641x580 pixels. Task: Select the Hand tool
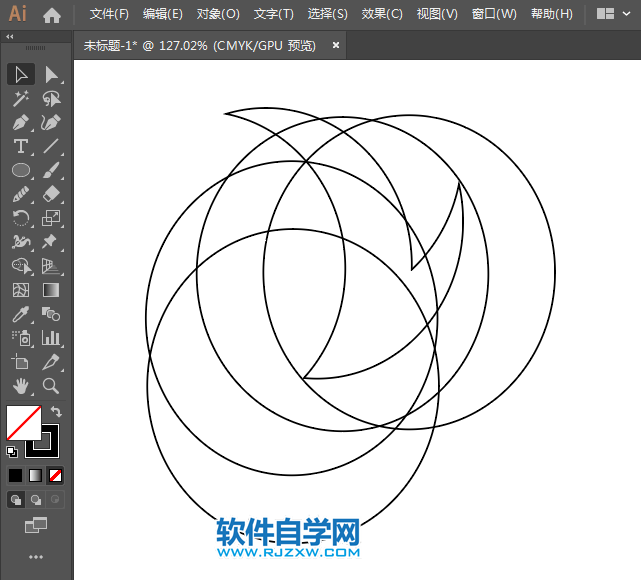21,386
